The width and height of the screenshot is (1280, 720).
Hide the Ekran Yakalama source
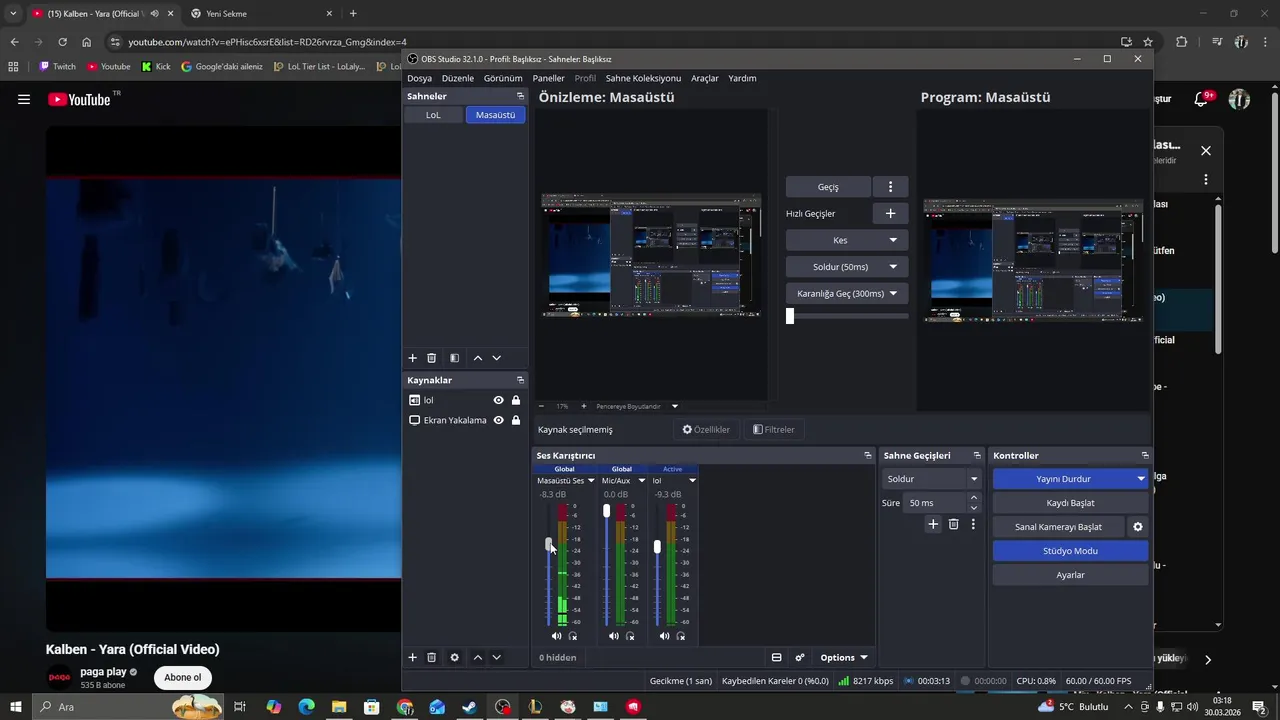498,420
